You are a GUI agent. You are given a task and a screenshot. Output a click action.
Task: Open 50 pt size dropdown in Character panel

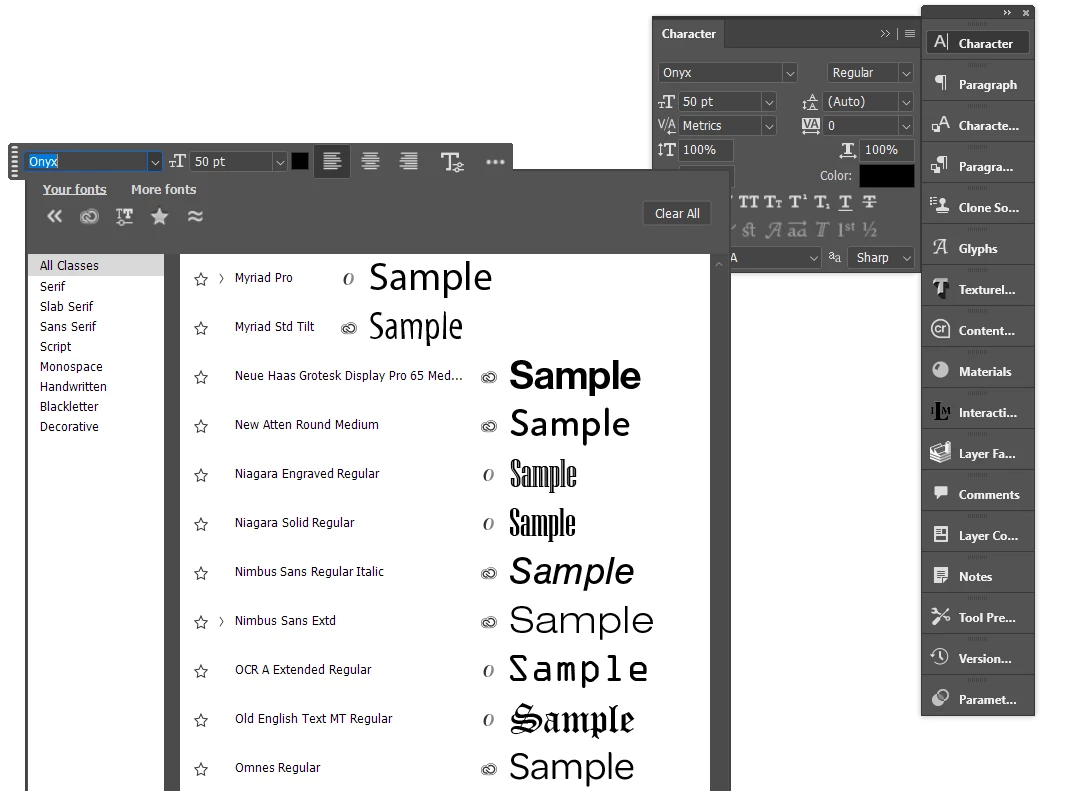pos(769,102)
